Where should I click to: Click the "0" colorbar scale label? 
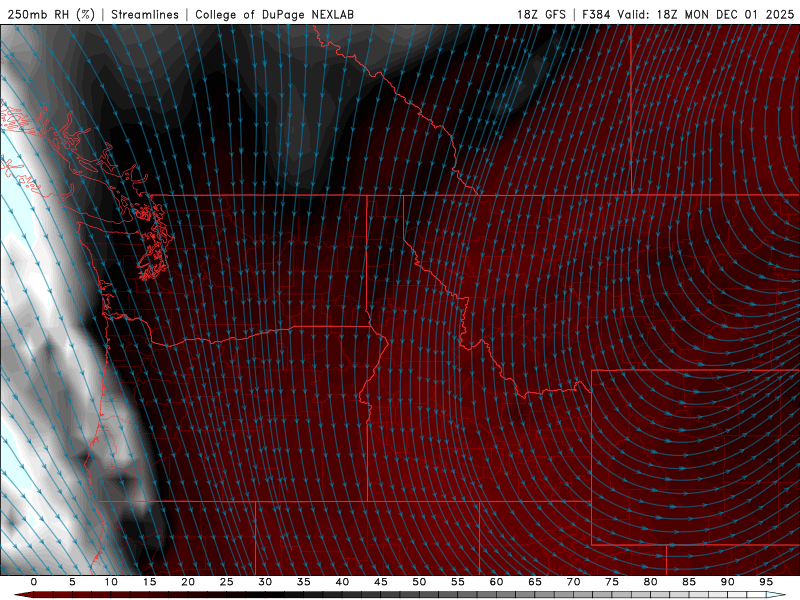point(34,582)
